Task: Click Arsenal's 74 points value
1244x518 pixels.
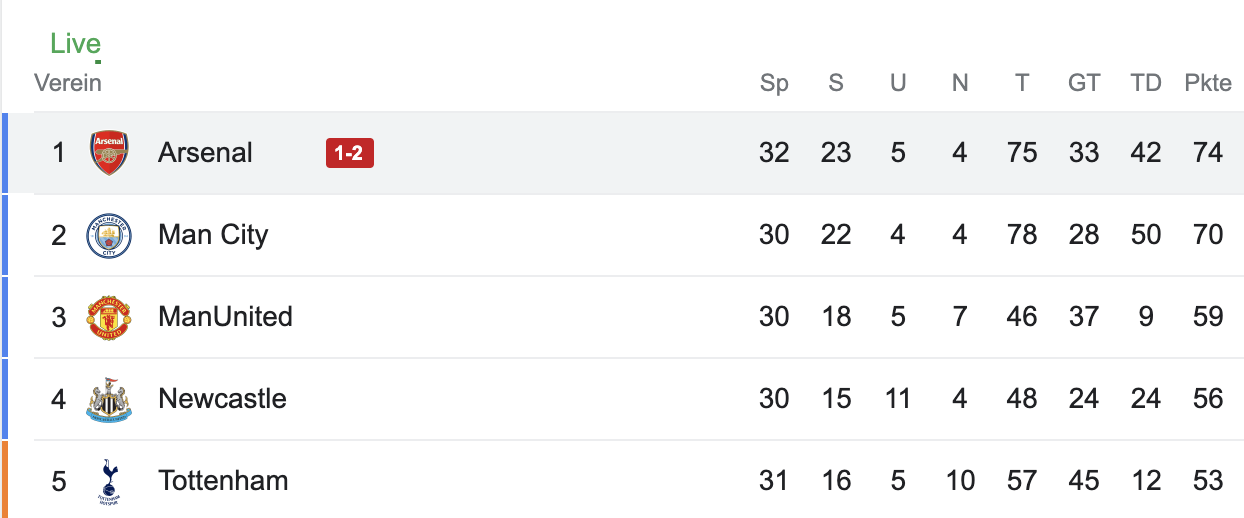Action: 1208,153
